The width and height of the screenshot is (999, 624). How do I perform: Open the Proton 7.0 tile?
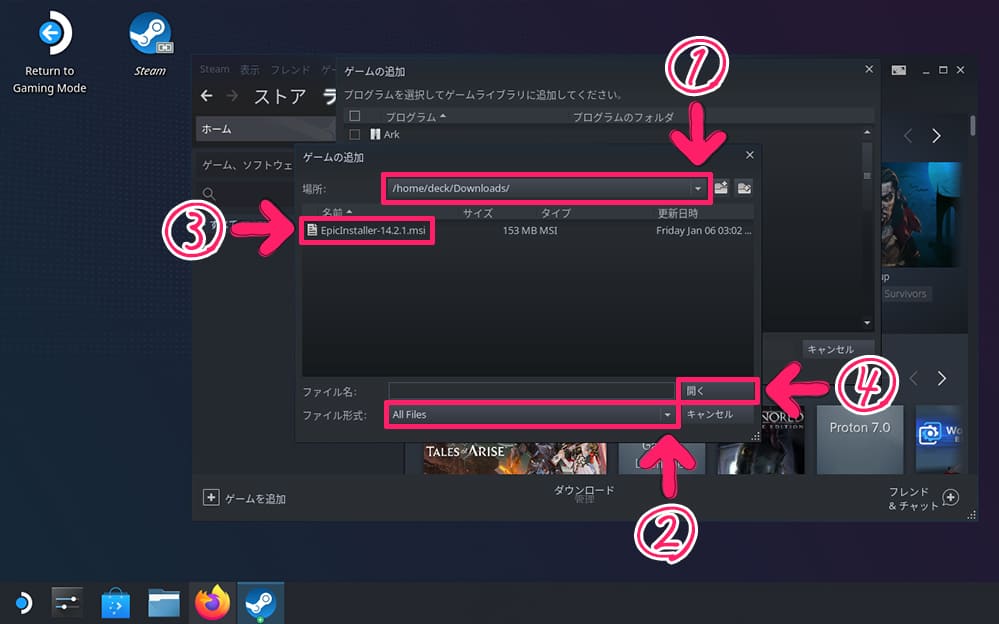[859, 440]
